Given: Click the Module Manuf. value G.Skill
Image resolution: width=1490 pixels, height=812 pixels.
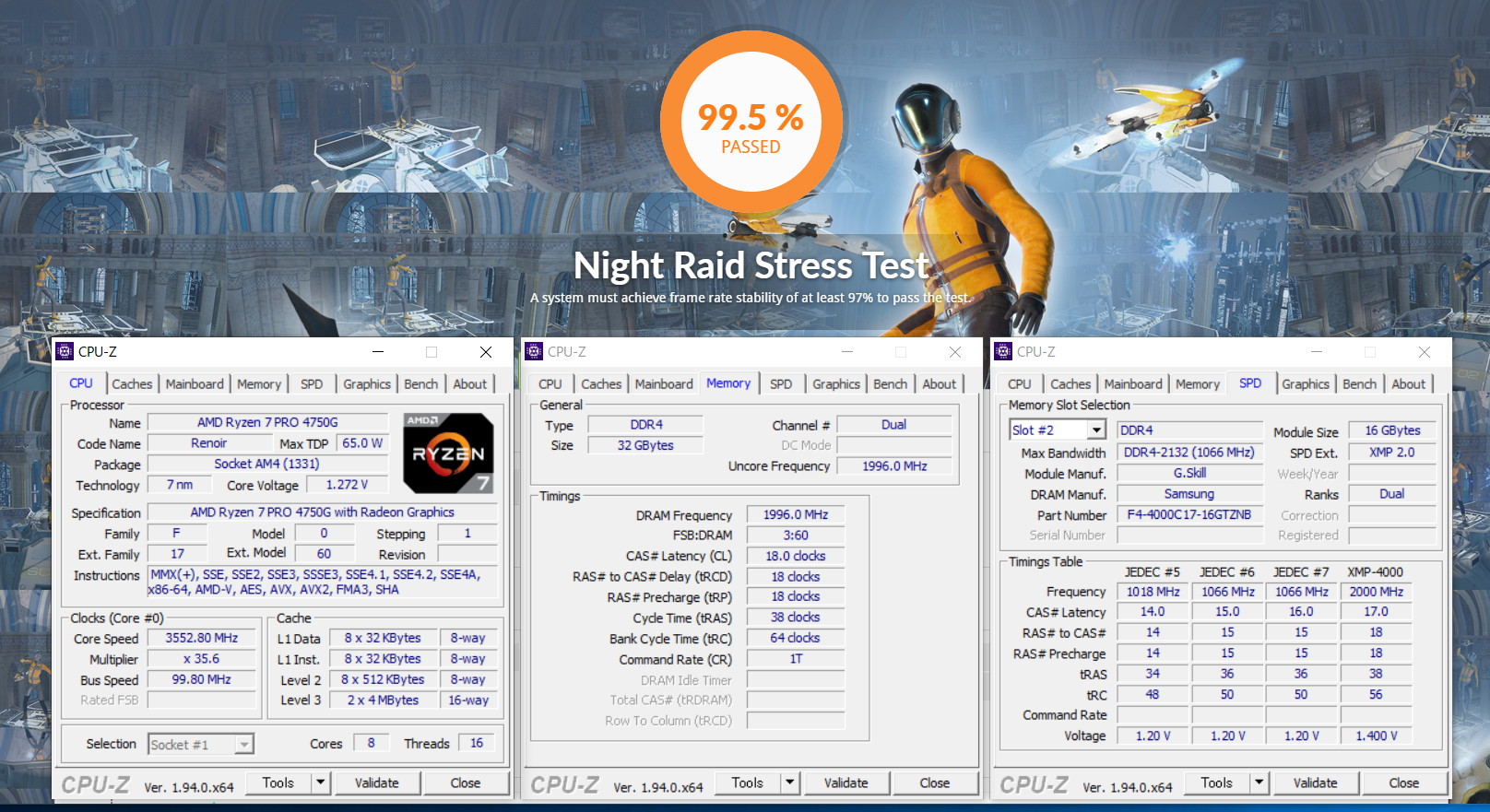Looking at the screenshot, I should [x=1189, y=473].
